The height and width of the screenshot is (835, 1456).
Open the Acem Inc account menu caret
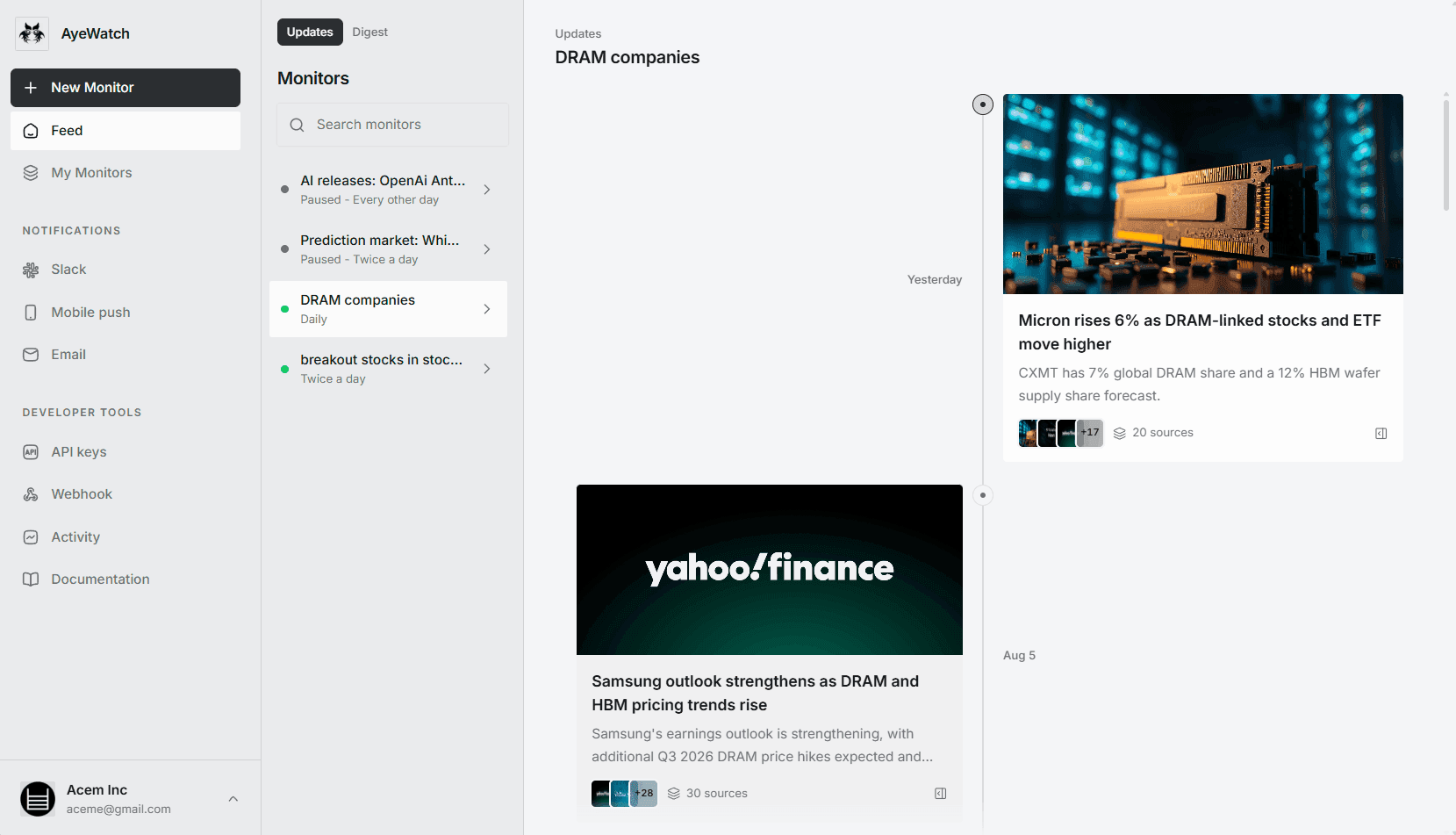click(x=233, y=799)
